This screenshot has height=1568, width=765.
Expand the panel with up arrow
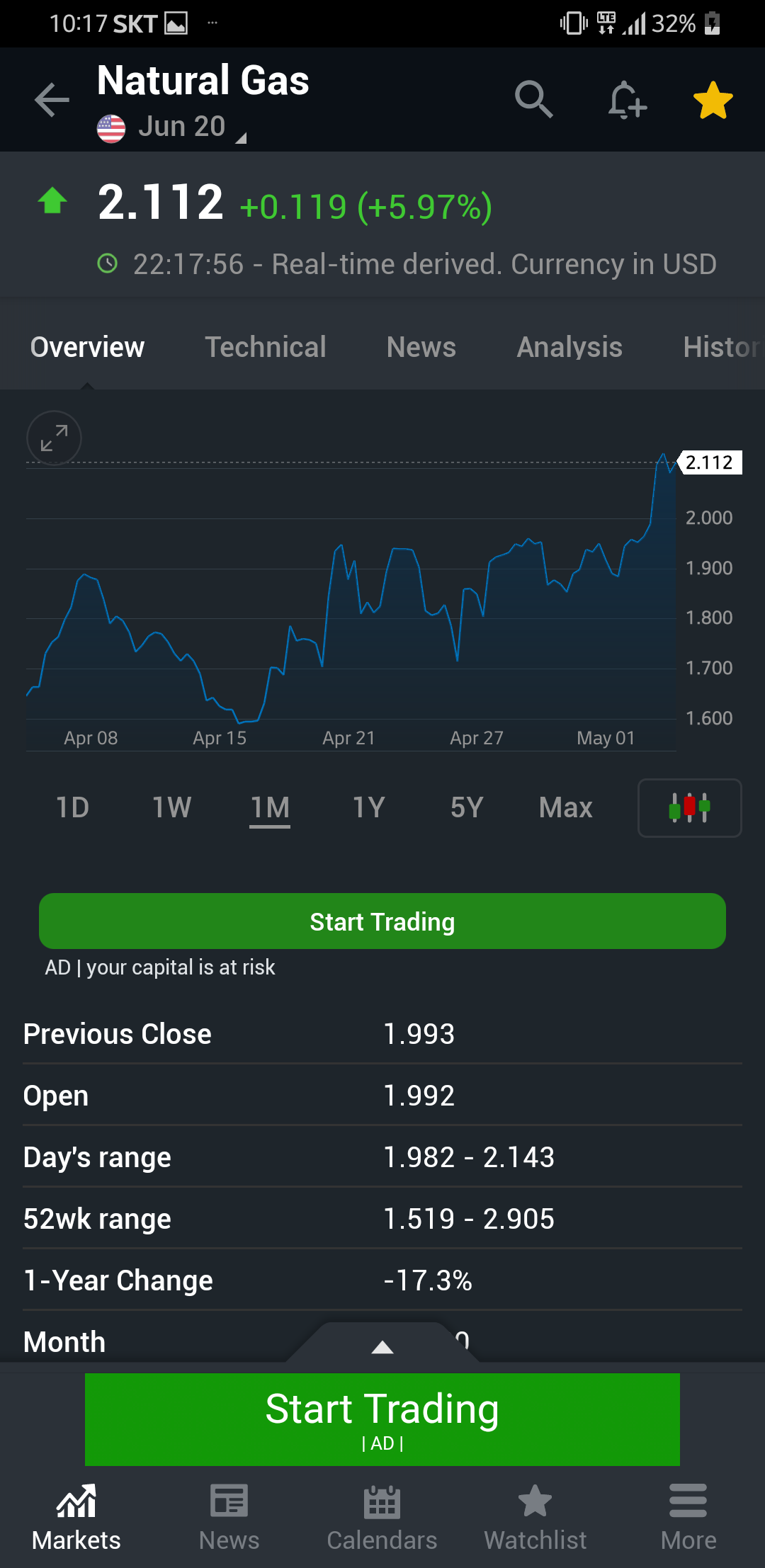pos(382,1346)
